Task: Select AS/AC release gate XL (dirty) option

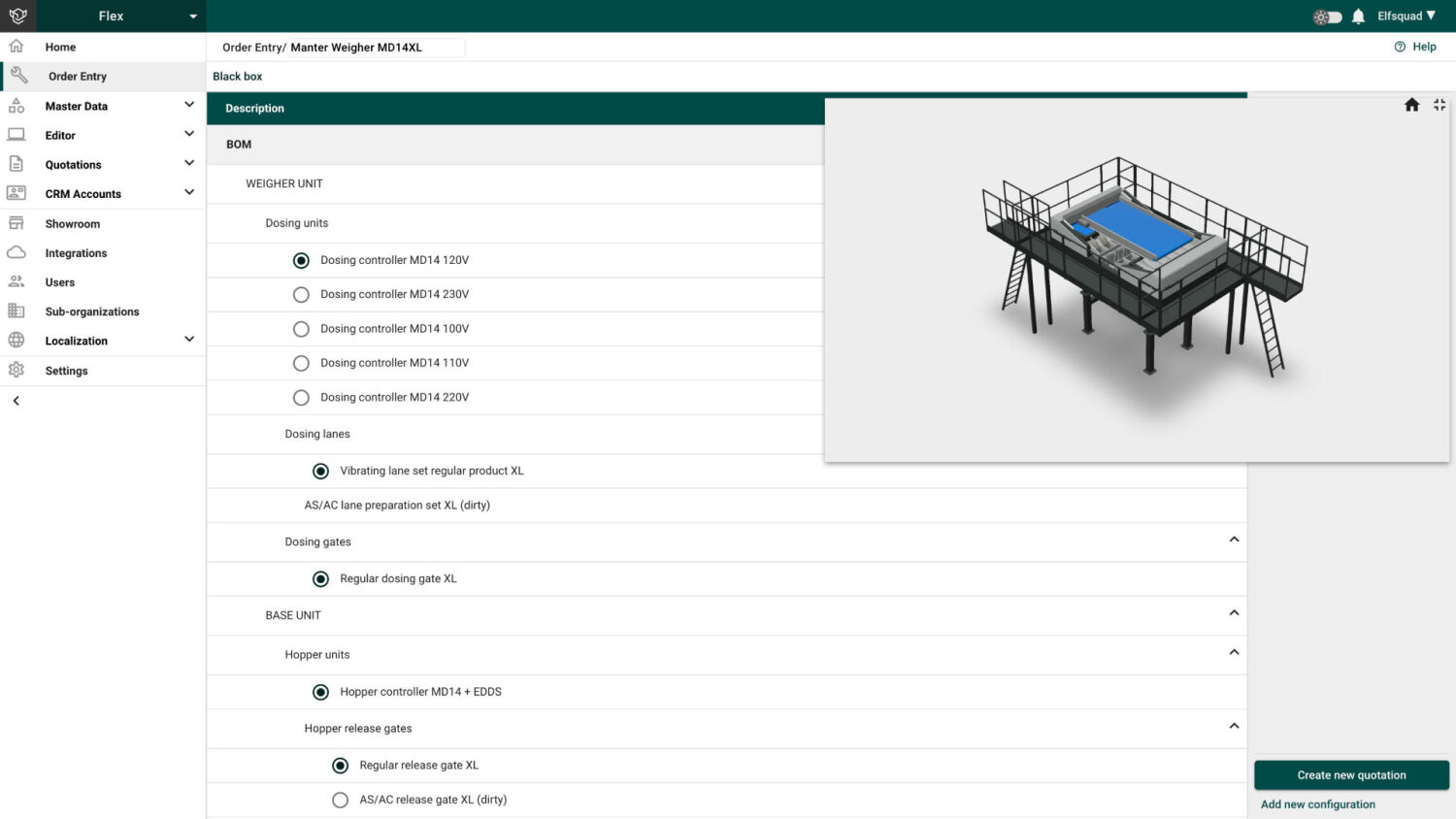Action: (x=340, y=800)
